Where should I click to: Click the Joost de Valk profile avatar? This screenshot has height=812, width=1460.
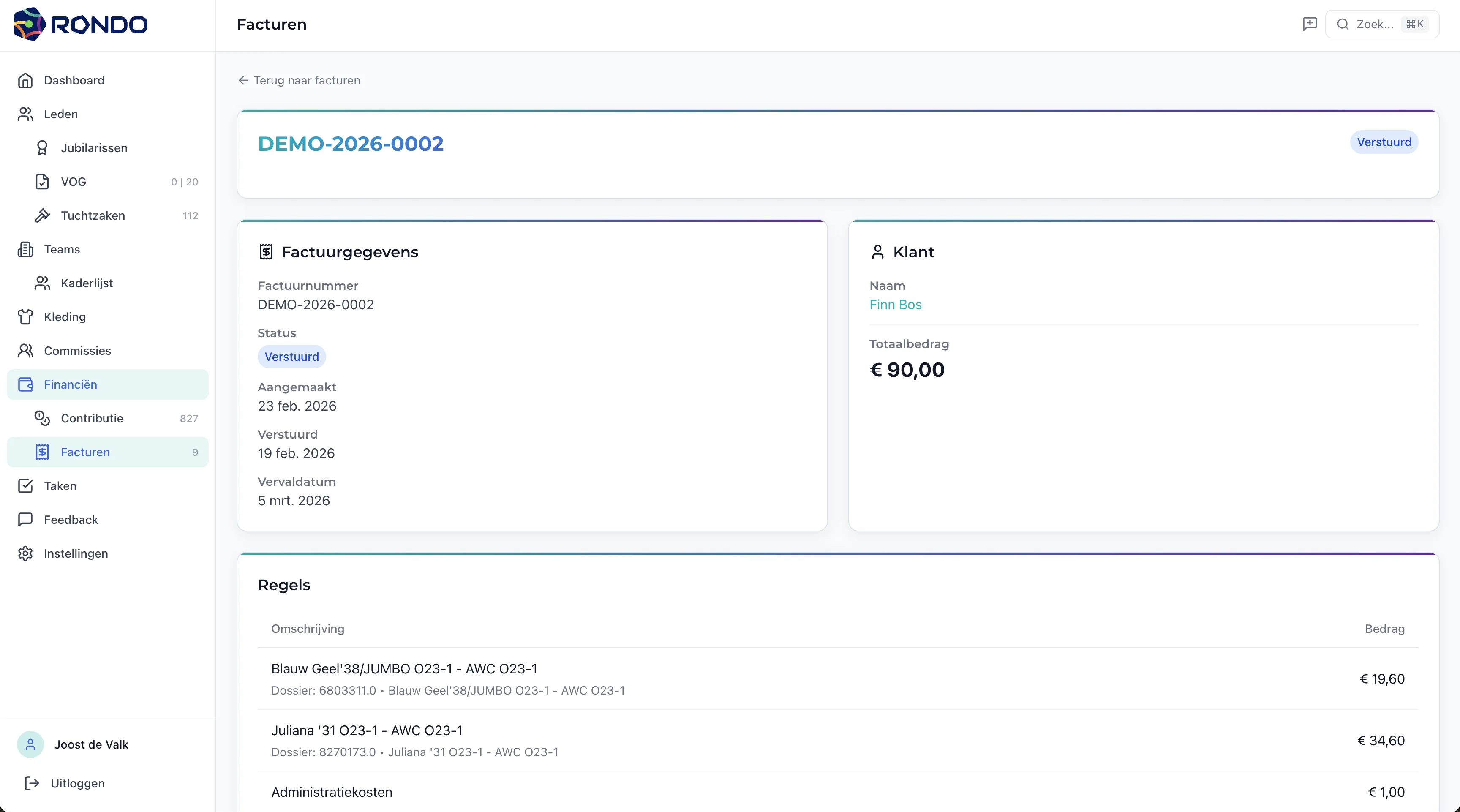coord(30,744)
